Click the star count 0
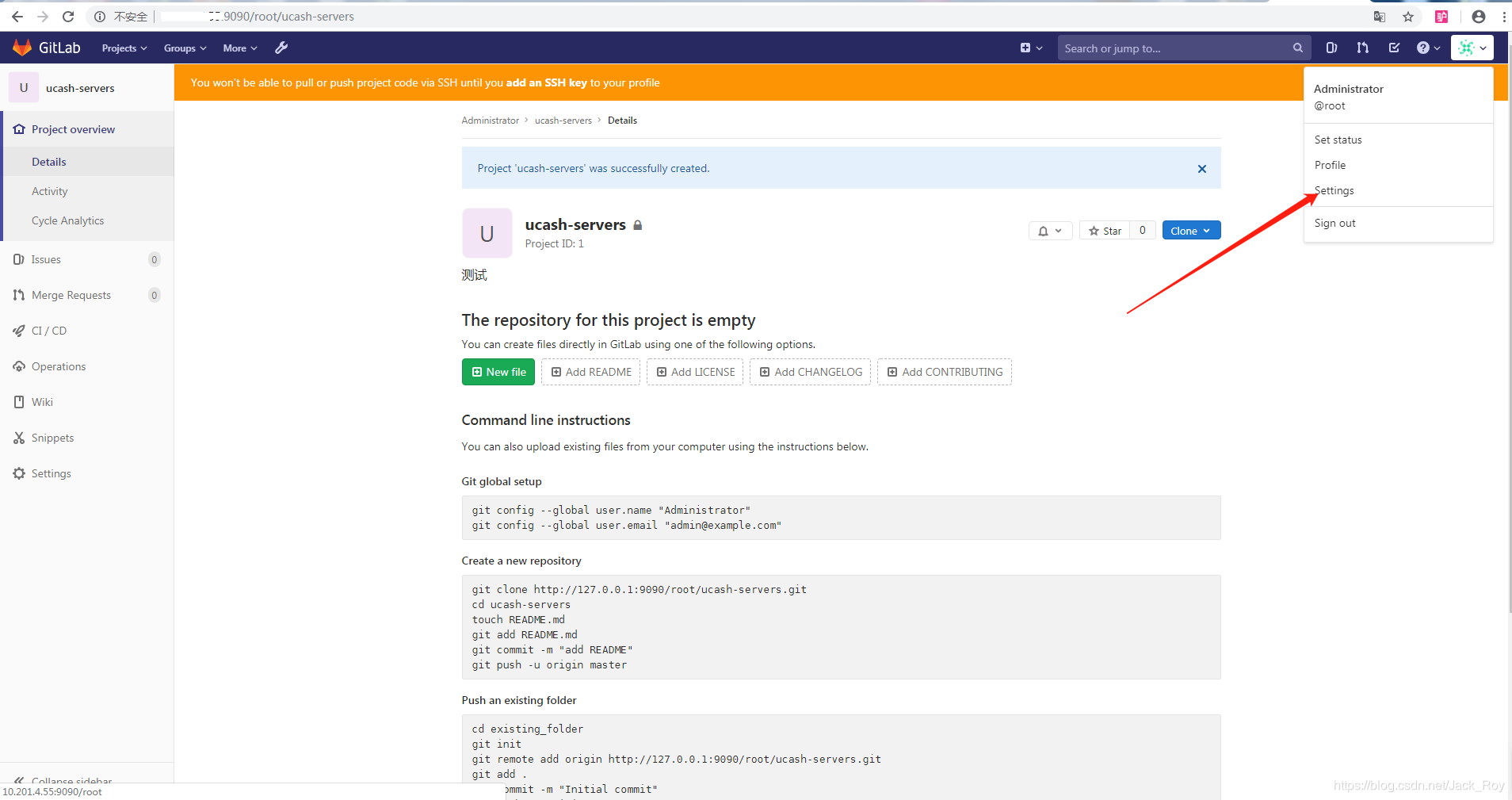This screenshot has width=1512, height=800. pyautogui.click(x=1143, y=231)
